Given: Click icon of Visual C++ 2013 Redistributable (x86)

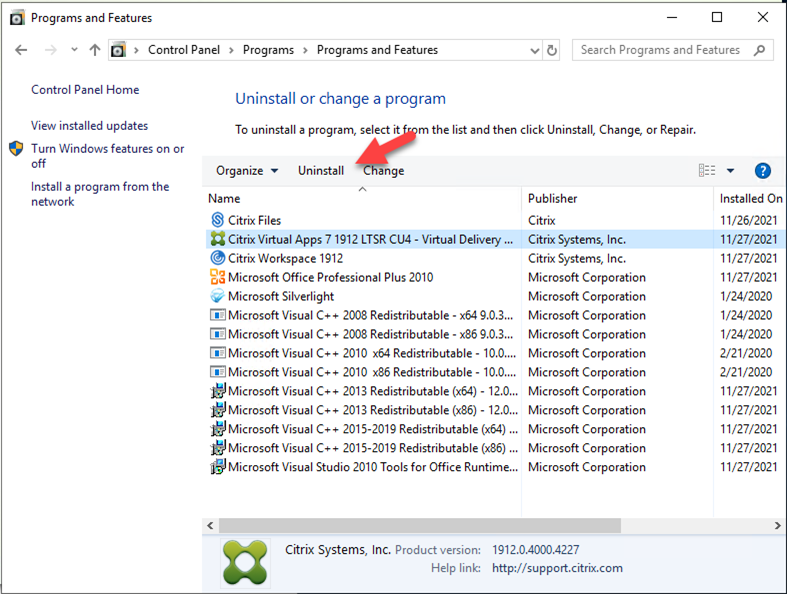Looking at the screenshot, I should 217,410.
